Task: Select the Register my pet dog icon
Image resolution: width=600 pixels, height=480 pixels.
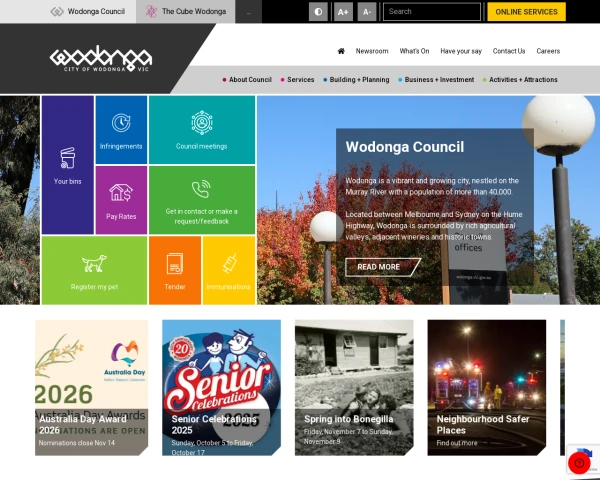Action: pyautogui.click(x=94, y=263)
